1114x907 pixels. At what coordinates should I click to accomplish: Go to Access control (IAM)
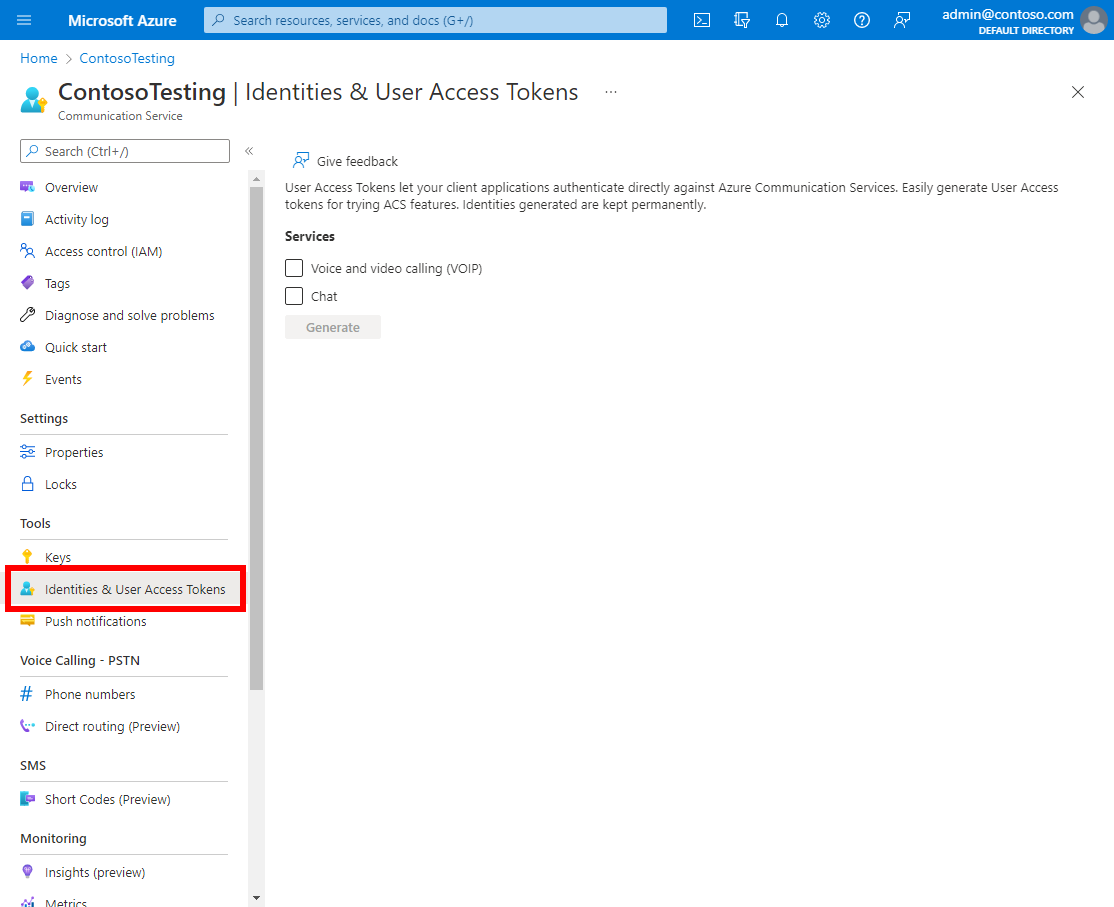point(103,251)
